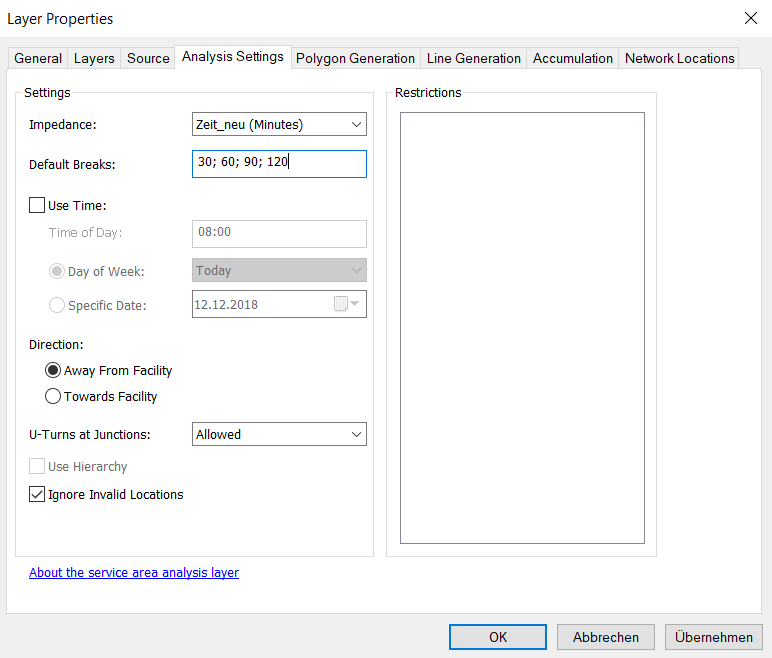Open the Source tab

point(148,58)
